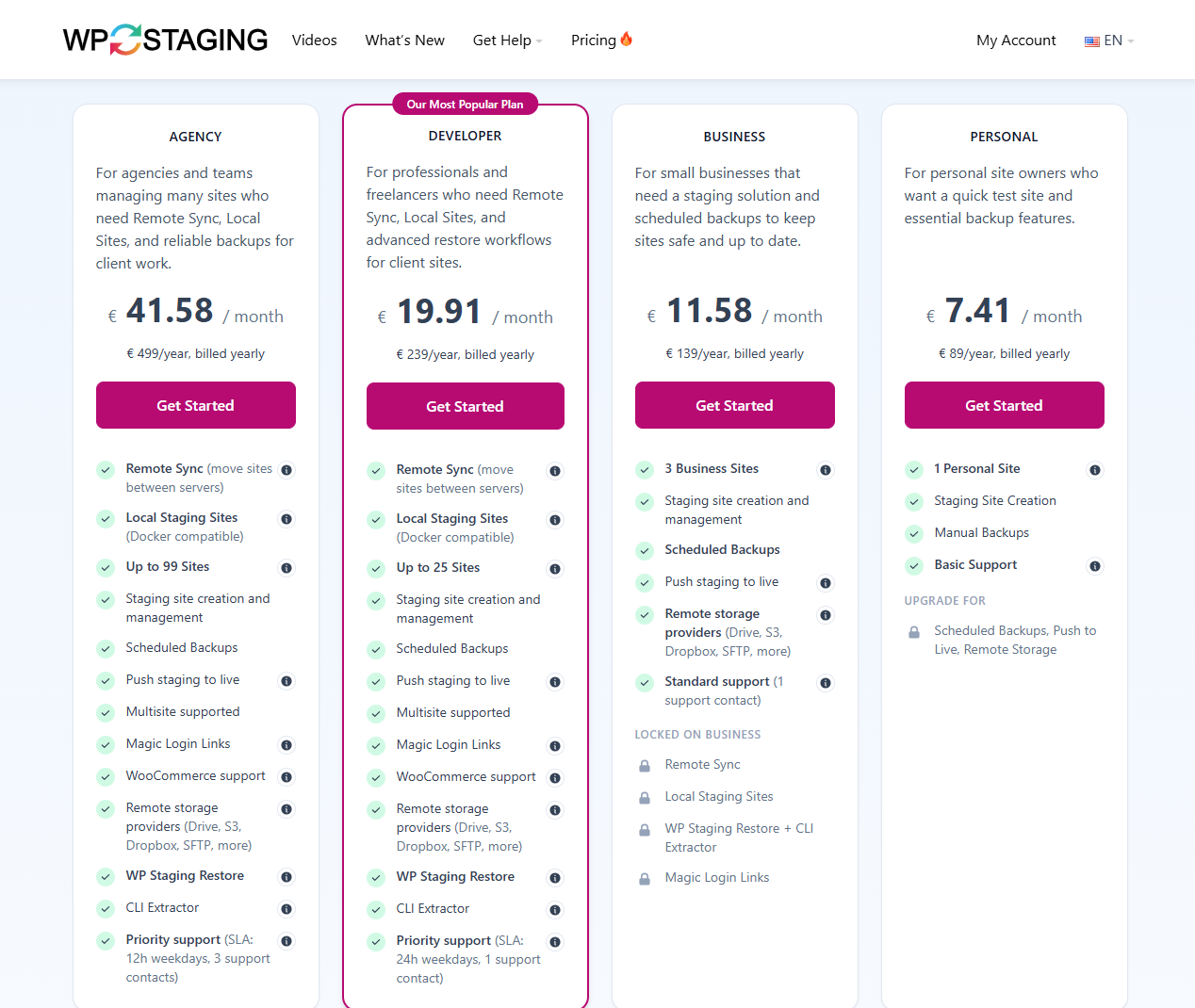
Task: Show info for Business Push staging to live
Action: coord(826,583)
